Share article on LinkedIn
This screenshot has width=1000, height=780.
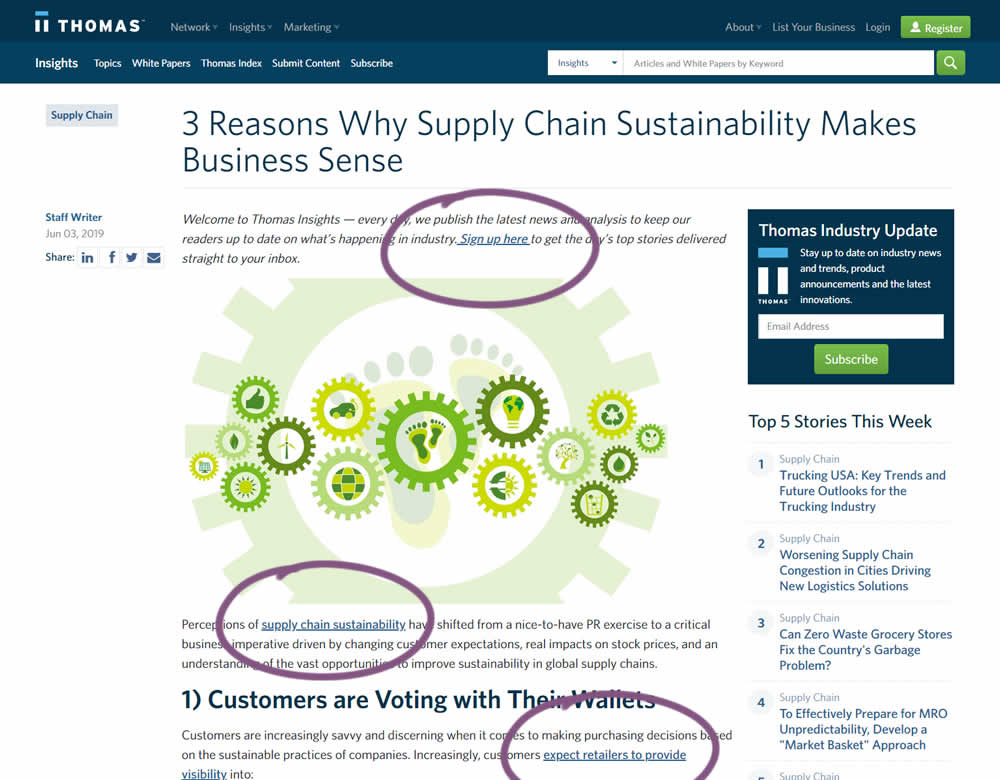(88, 258)
